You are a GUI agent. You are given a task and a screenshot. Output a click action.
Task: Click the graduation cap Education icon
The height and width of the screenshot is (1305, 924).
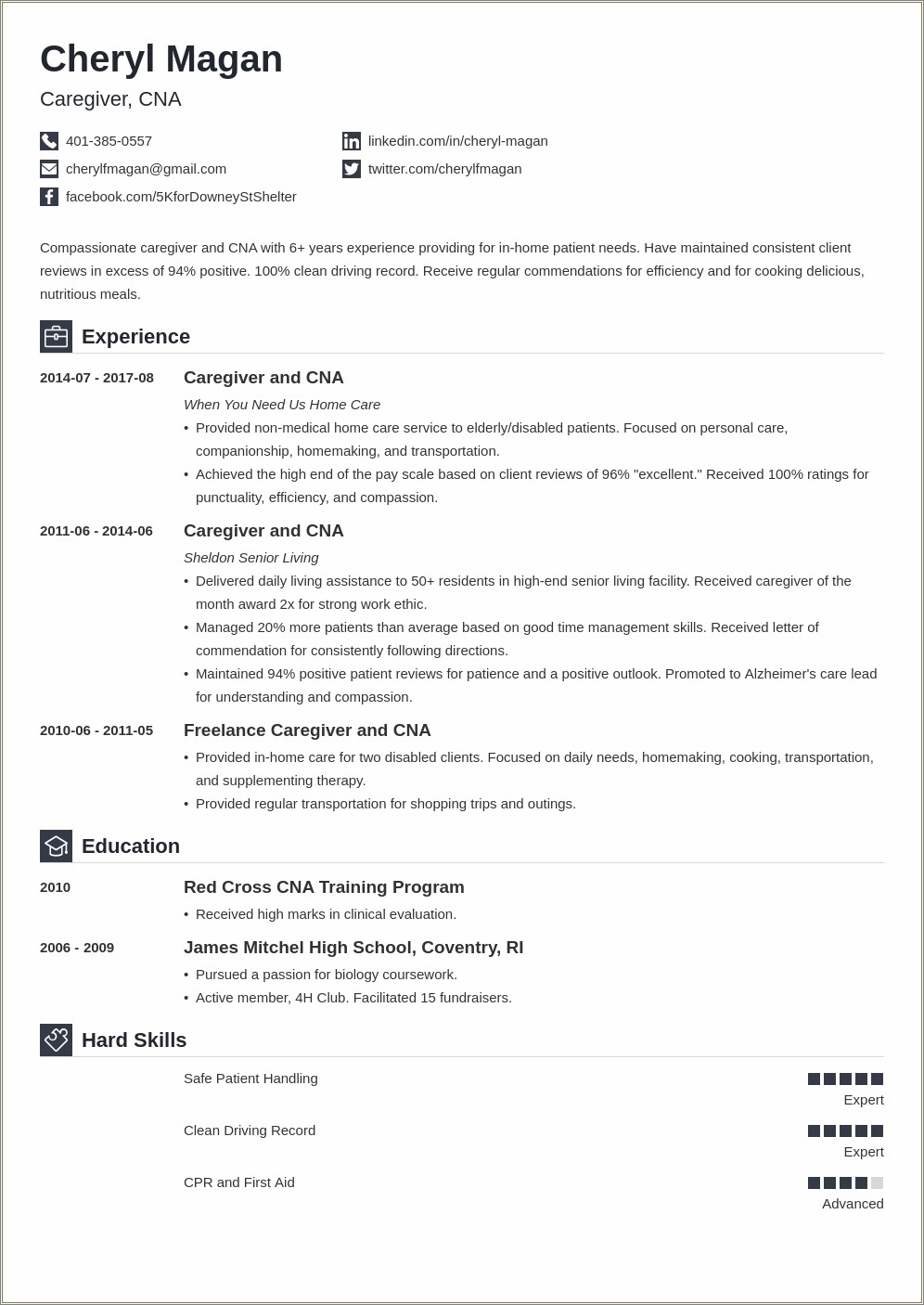coord(56,846)
